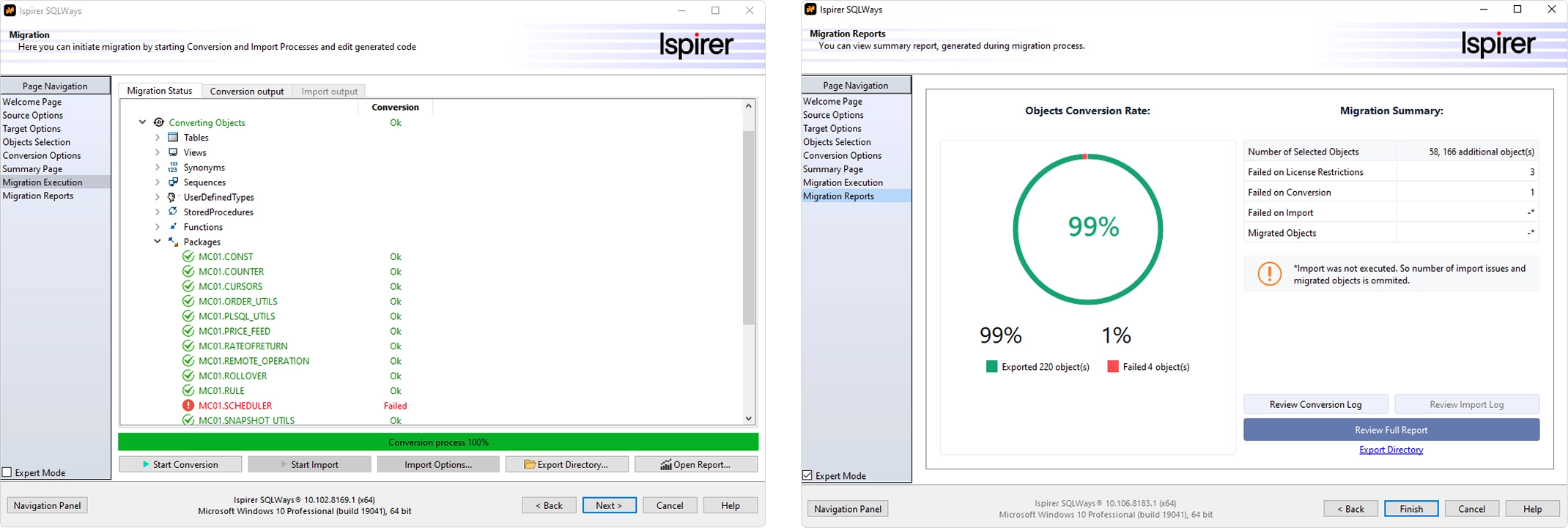Click green check icon beside MC01.ORDER_UTILS
The image size is (1568, 528).
(x=188, y=301)
